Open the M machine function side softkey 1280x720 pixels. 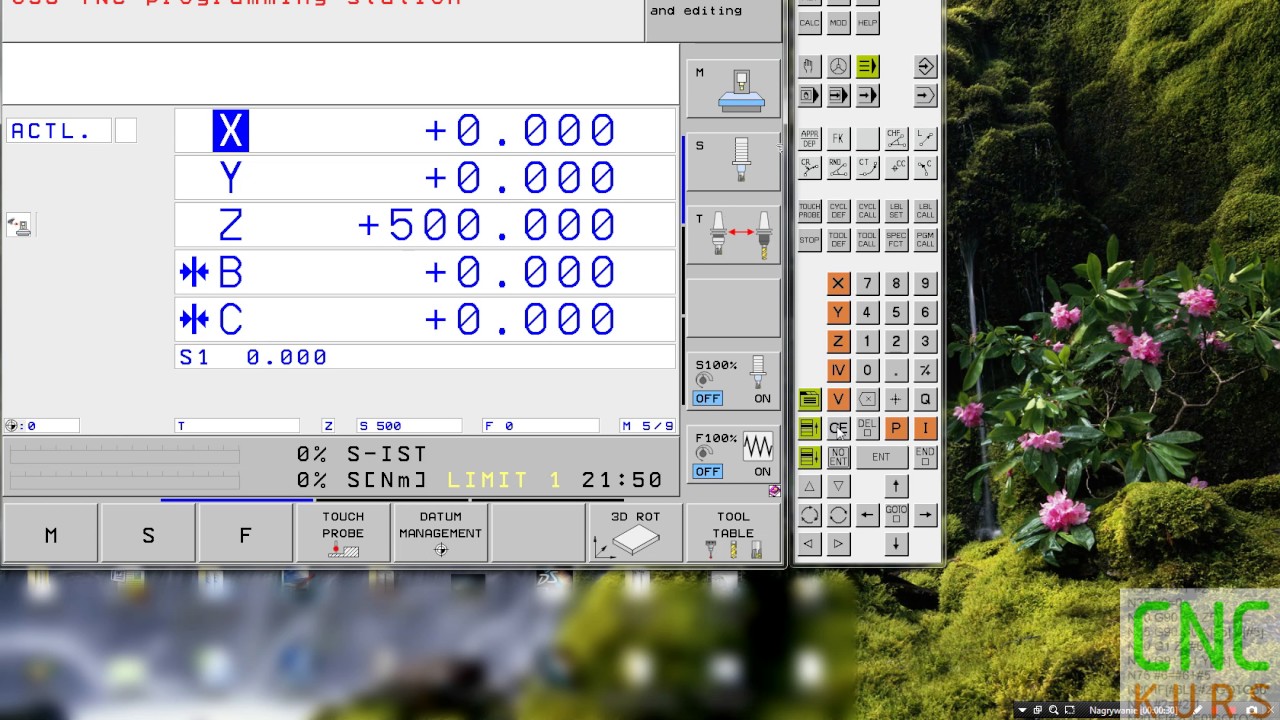(x=733, y=89)
